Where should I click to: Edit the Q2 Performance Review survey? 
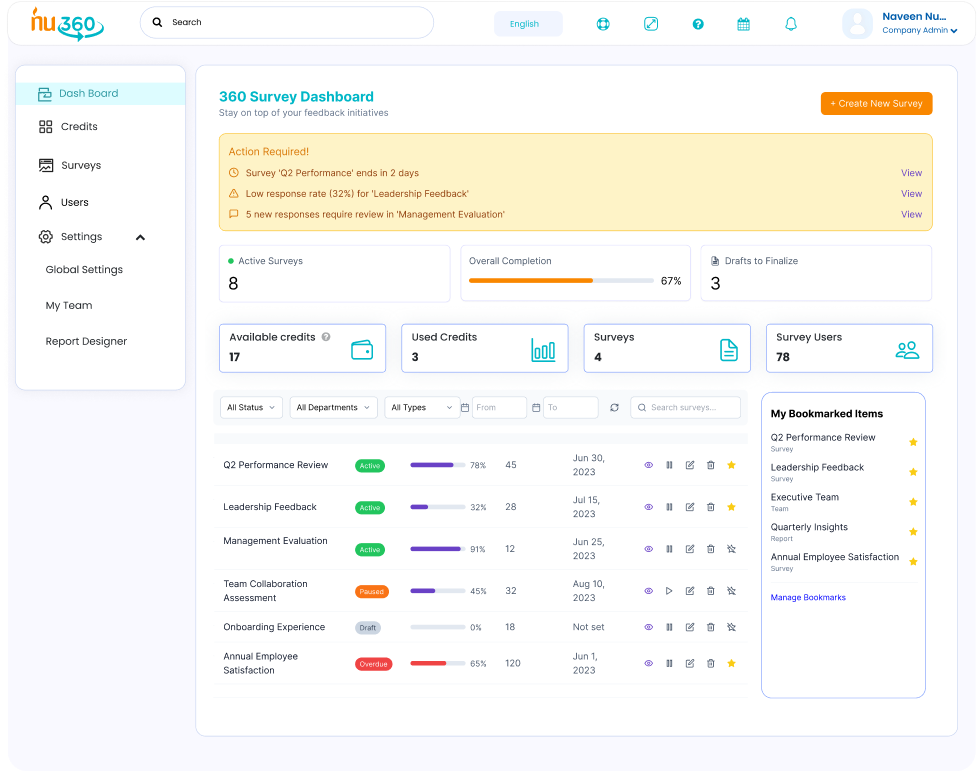point(689,465)
